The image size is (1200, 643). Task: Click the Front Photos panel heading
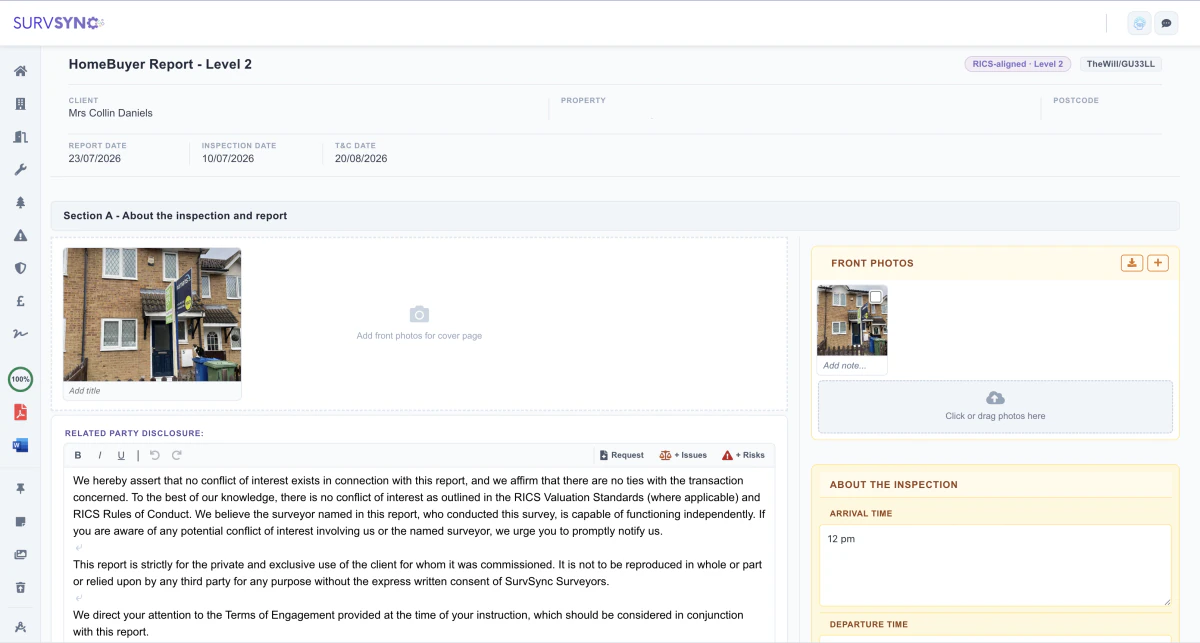872,263
